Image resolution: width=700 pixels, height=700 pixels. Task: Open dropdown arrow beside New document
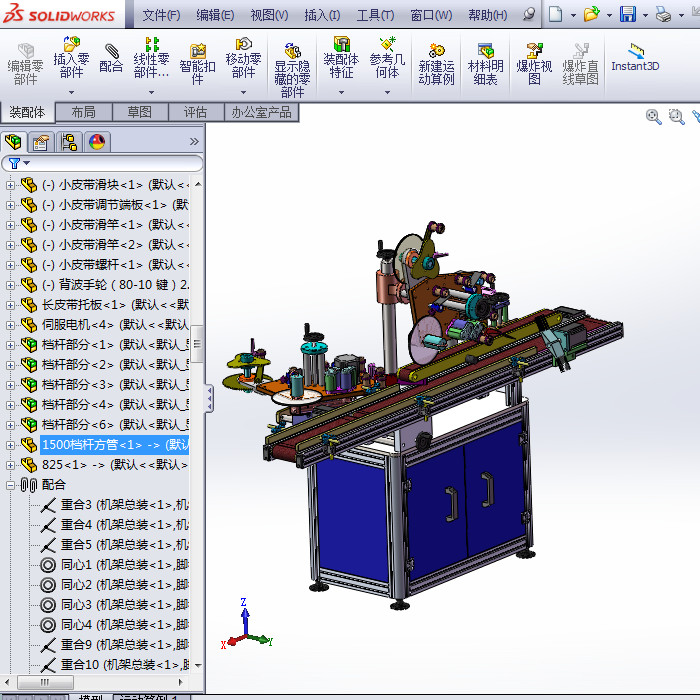pyautogui.click(x=573, y=15)
